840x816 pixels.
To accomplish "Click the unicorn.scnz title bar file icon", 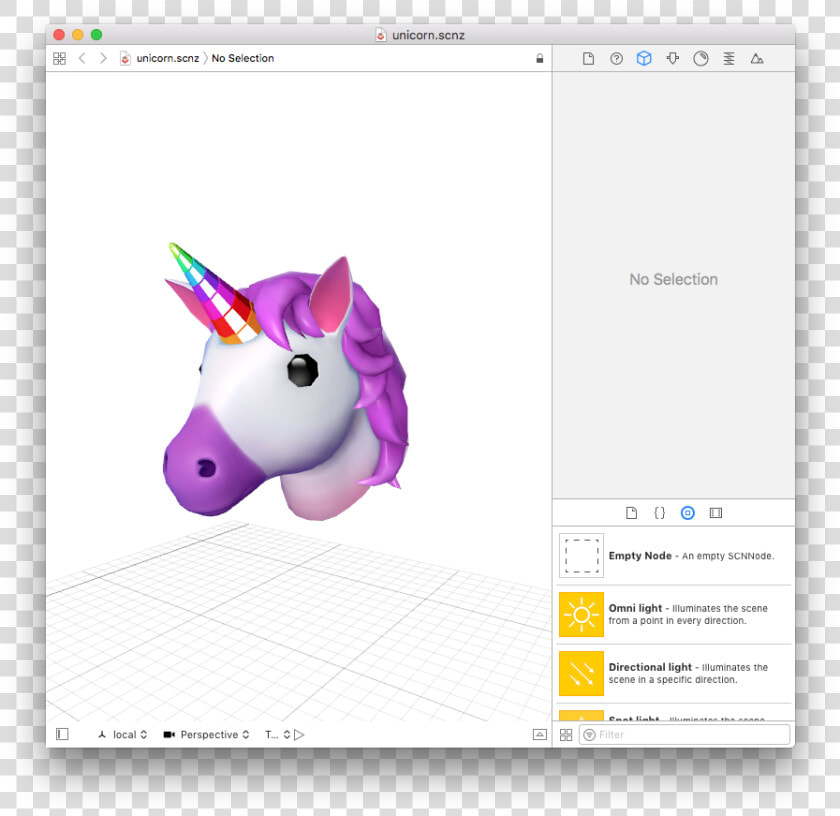I will point(380,35).
